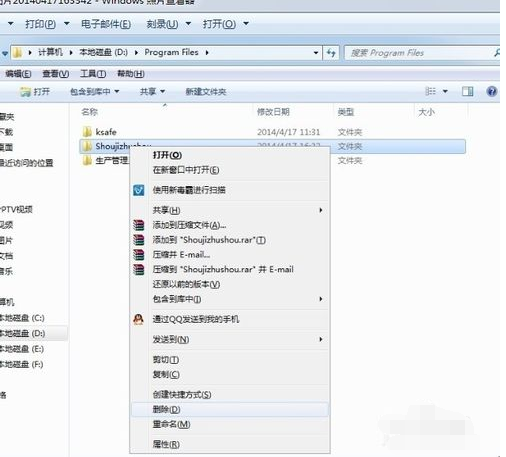Click the change view icon
The width and height of the screenshot is (506, 457).
[x=431, y=91]
